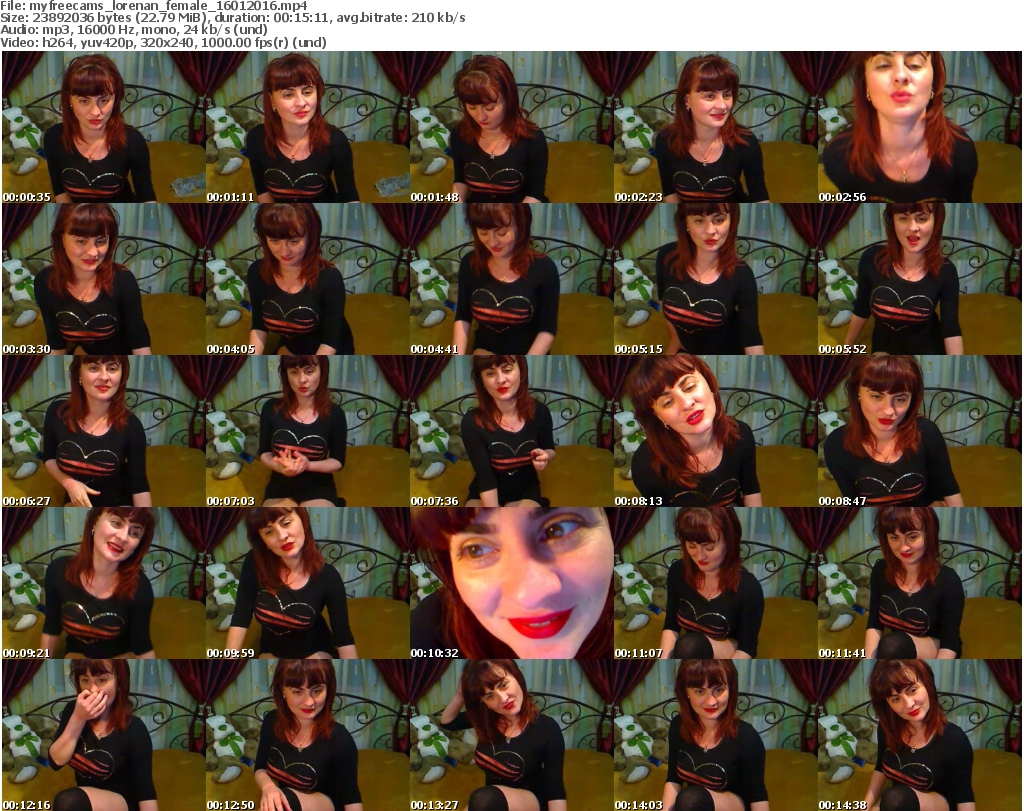
Task: Click the 00:12:50 thumbnail
Action: [x=308, y=735]
